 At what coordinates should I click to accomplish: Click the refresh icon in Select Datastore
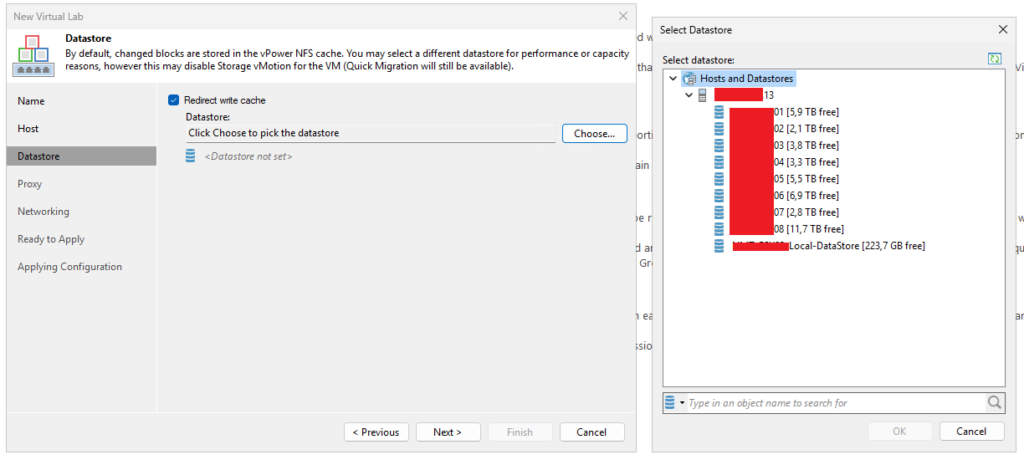[x=994, y=60]
